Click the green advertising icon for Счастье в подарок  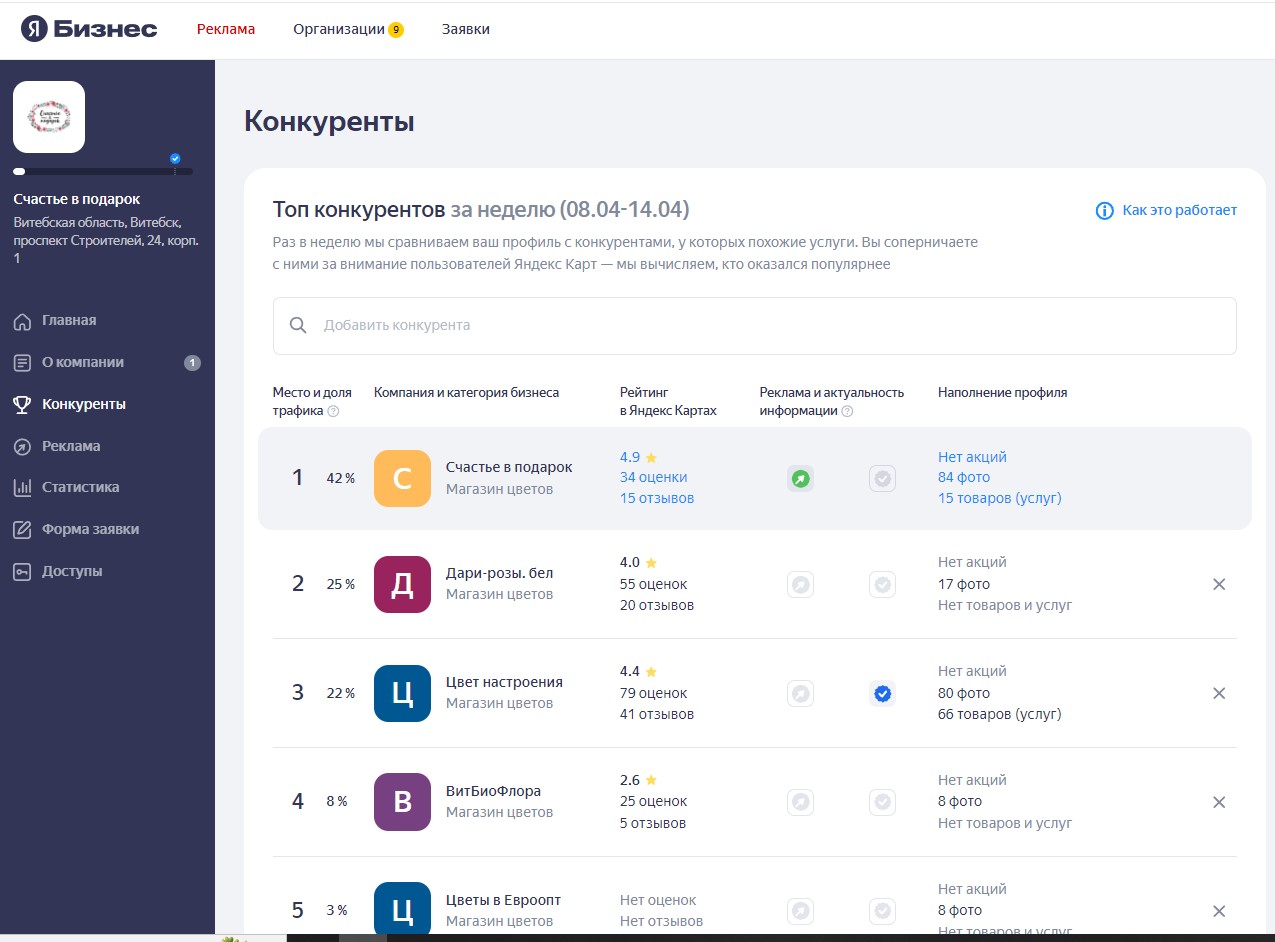pyautogui.click(x=800, y=479)
